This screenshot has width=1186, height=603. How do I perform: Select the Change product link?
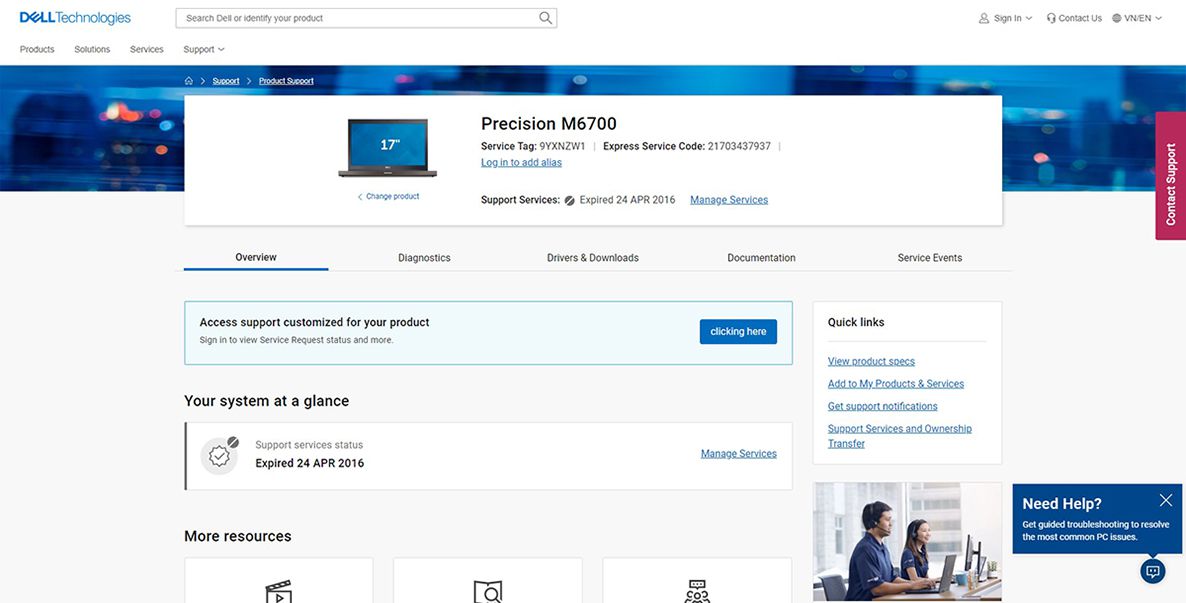(388, 196)
